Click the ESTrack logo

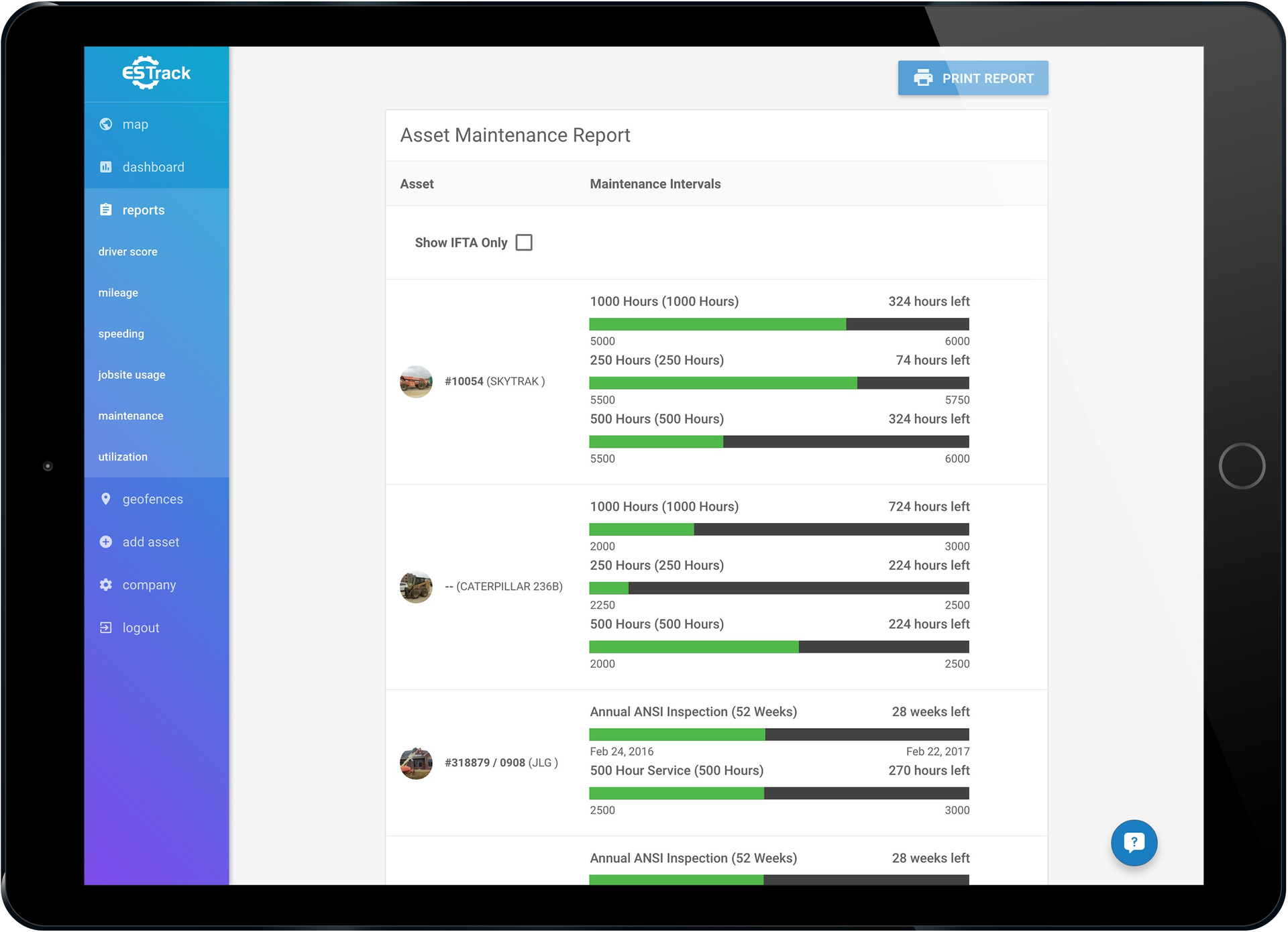(x=156, y=72)
